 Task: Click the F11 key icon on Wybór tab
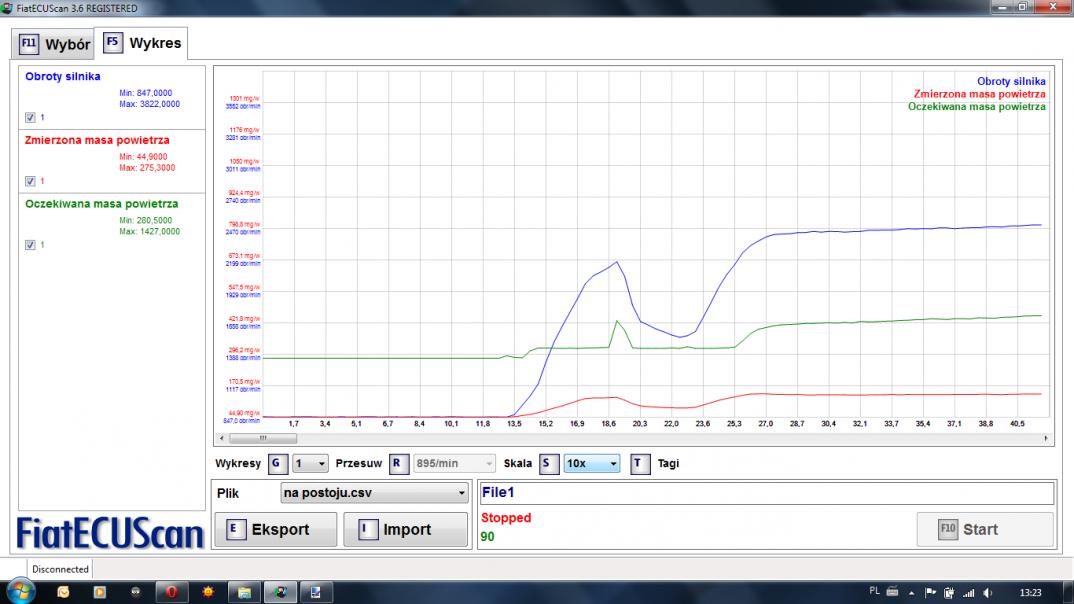29,44
